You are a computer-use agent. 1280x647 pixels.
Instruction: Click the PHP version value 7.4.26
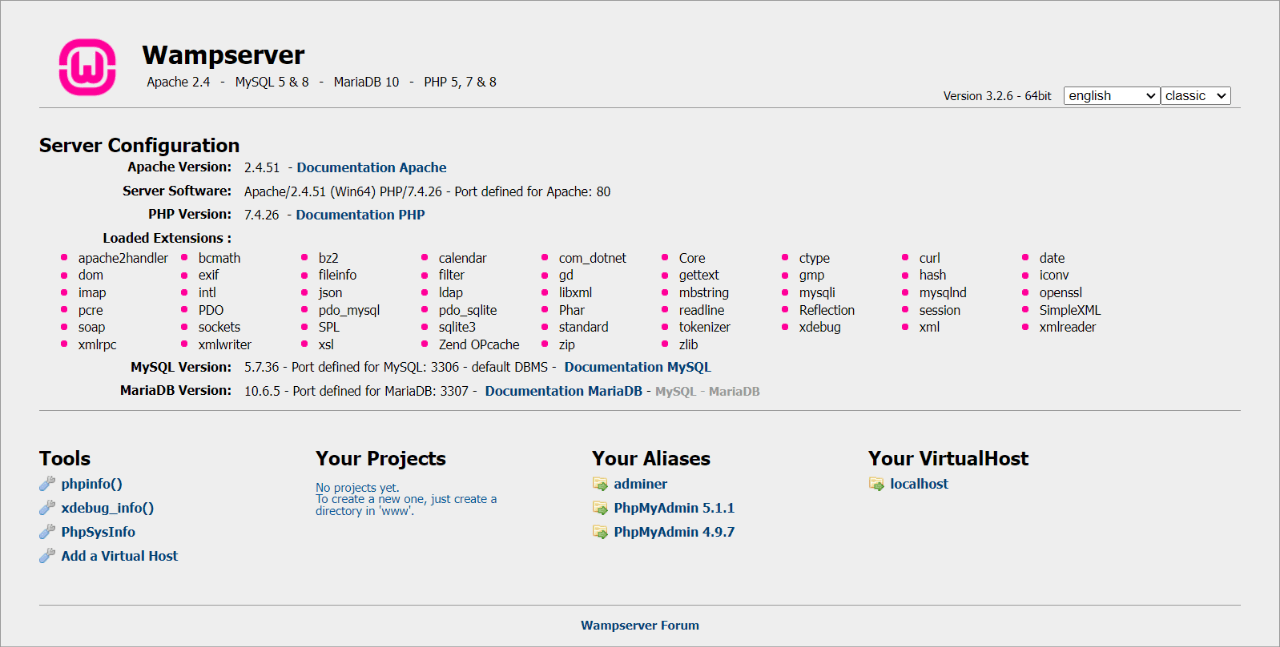pyautogui.click(x=262, y=215)
